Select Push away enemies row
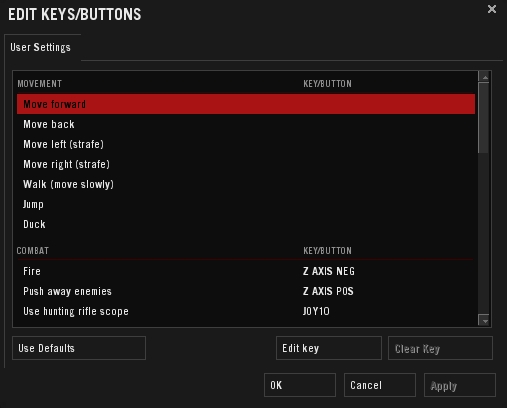 pyautogui.click(x=246, y=291)
